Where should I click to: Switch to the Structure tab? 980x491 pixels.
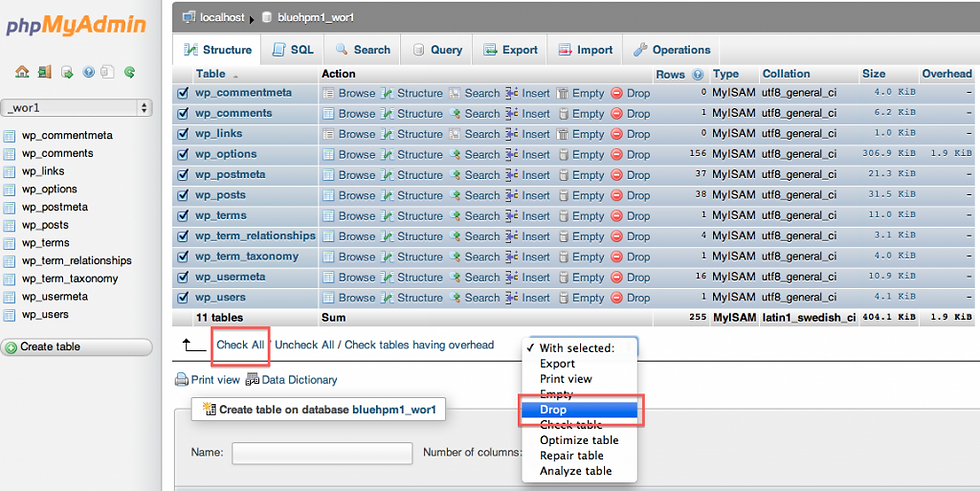click(218, 50)
